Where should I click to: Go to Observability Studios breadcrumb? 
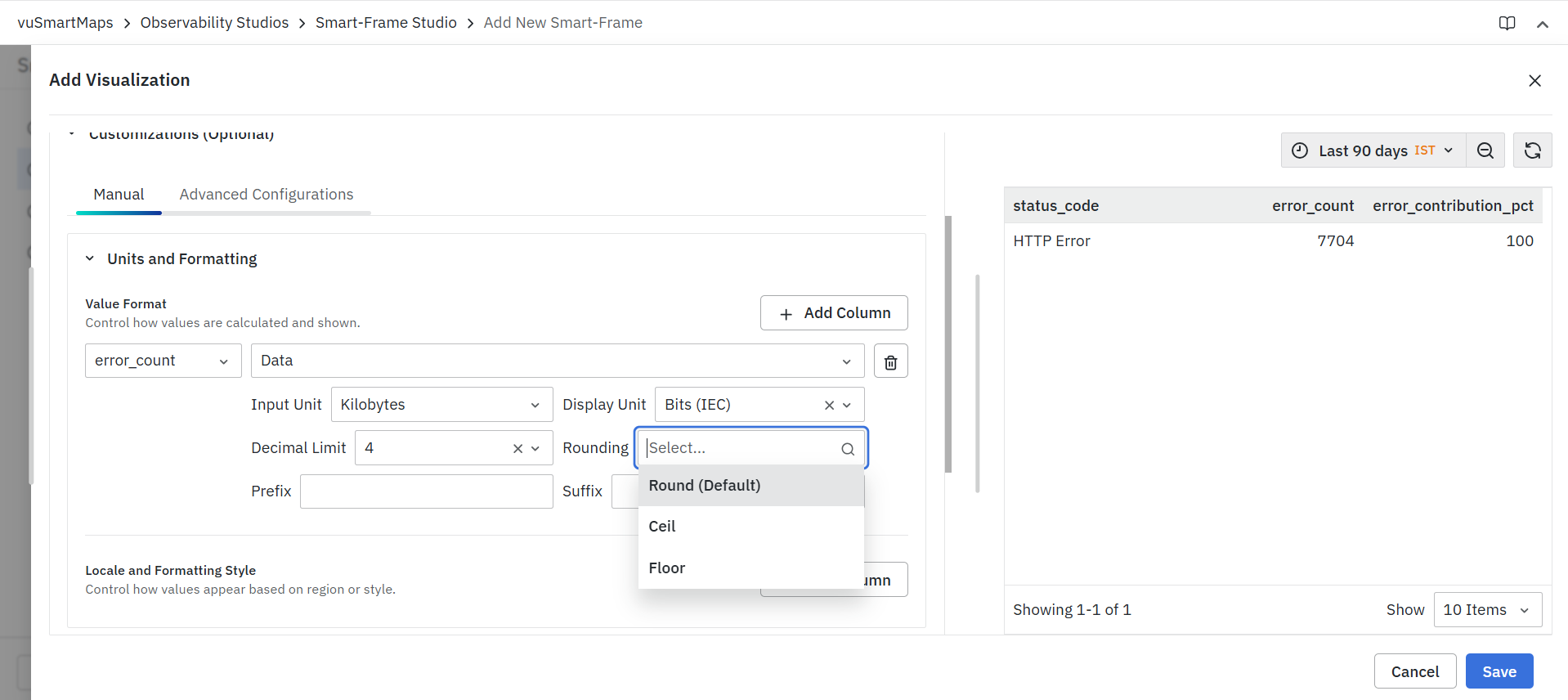(214, 23)
